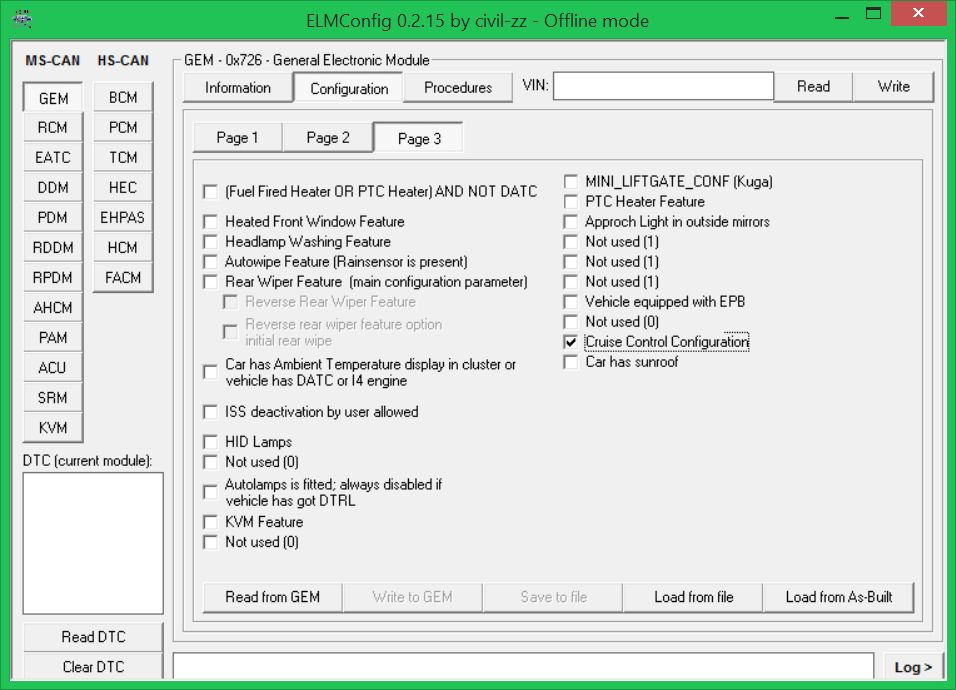Click Read from GEM button
The width and height of the screenshot is (956, 690).
(x=273, y=597)
